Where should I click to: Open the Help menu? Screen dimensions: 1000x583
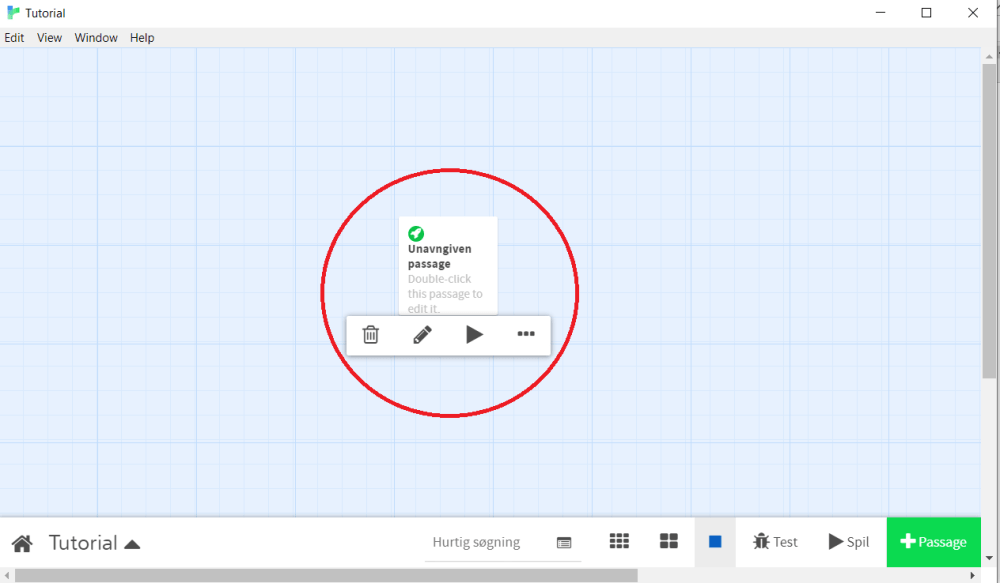pos(141,37)
